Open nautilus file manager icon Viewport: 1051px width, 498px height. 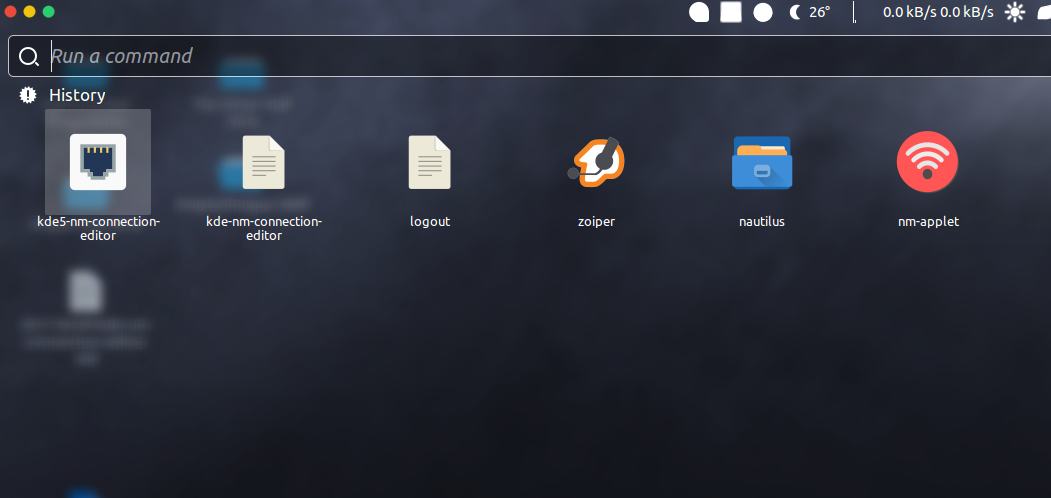tap(762, 162)
